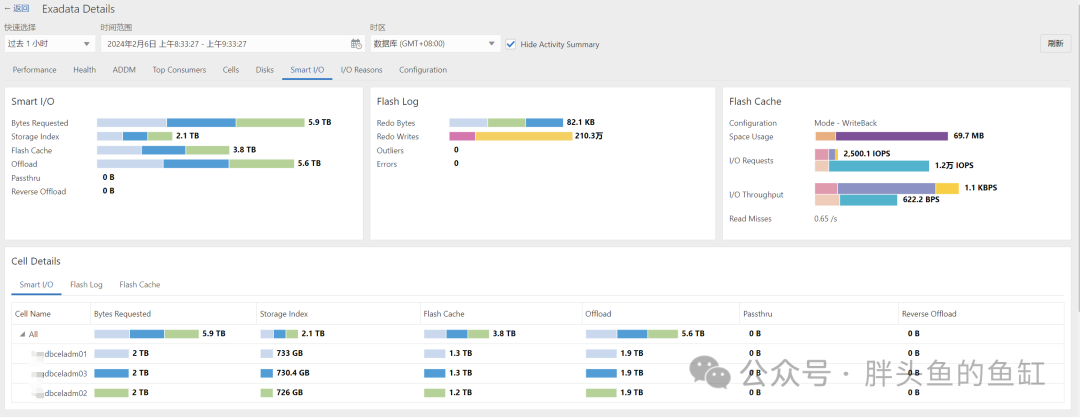This screenshot has width=1080, height=417.
Task: Open the calendar picker icon
Action: (355, 43)
